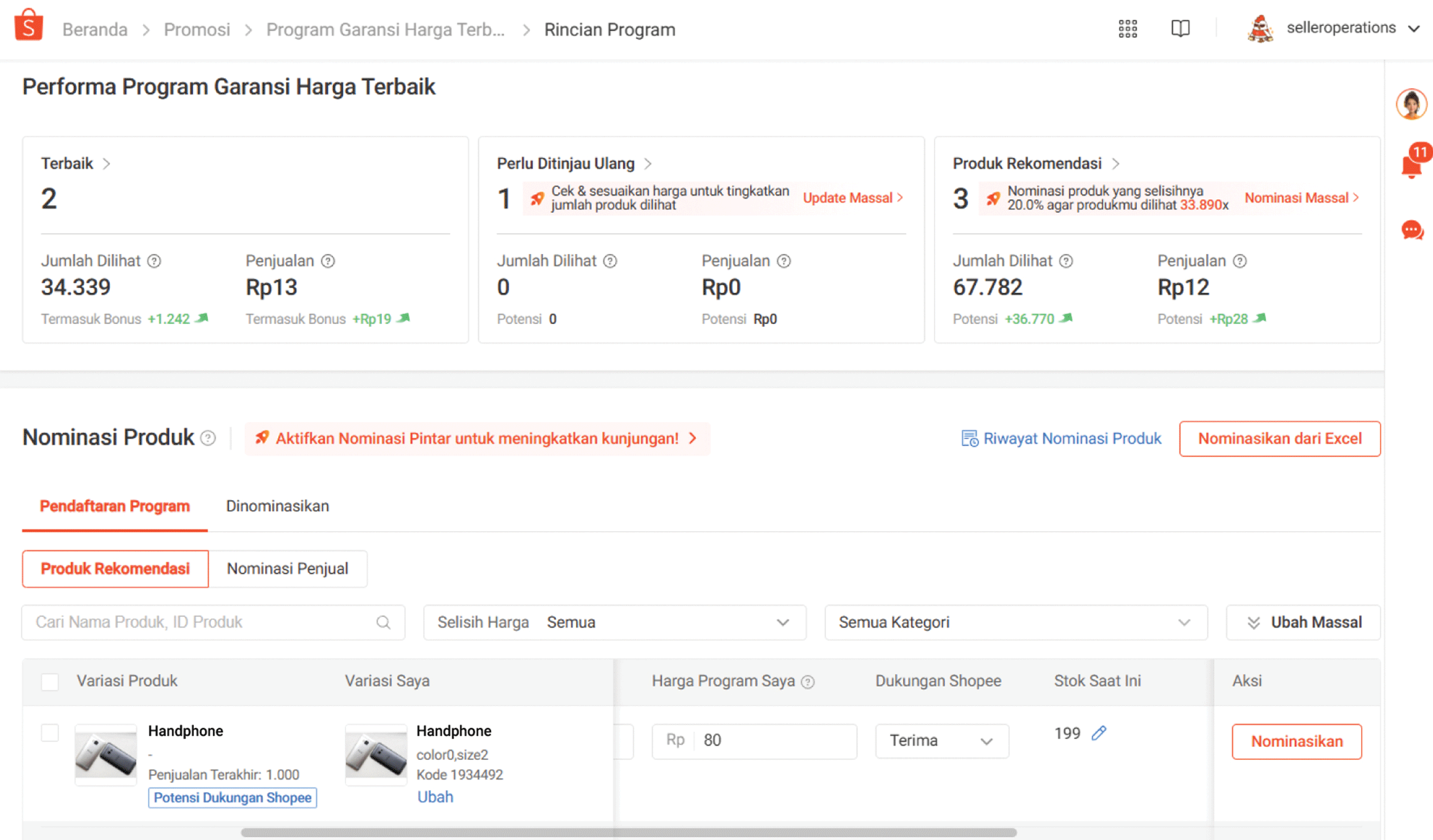Click help icon beside Jumlah Dilihat in Produk Rekomendasi
This screenshot has width=1433, height=840.
tap(1066, 261)
